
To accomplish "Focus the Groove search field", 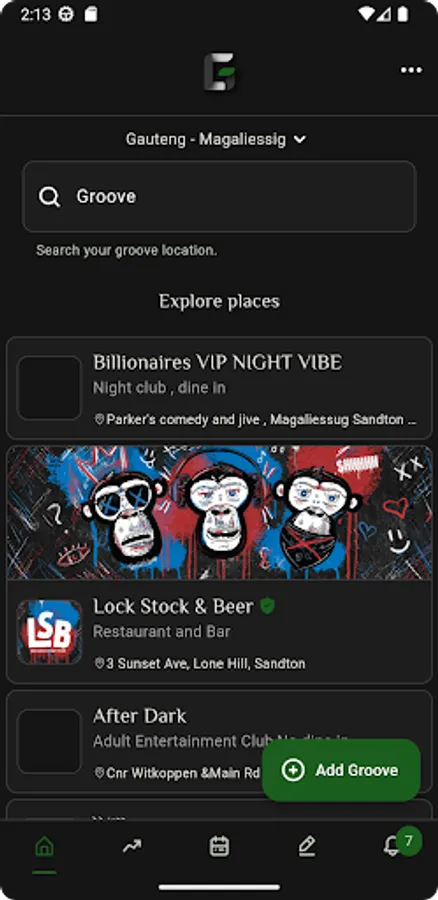I will (x=219, y=196).
